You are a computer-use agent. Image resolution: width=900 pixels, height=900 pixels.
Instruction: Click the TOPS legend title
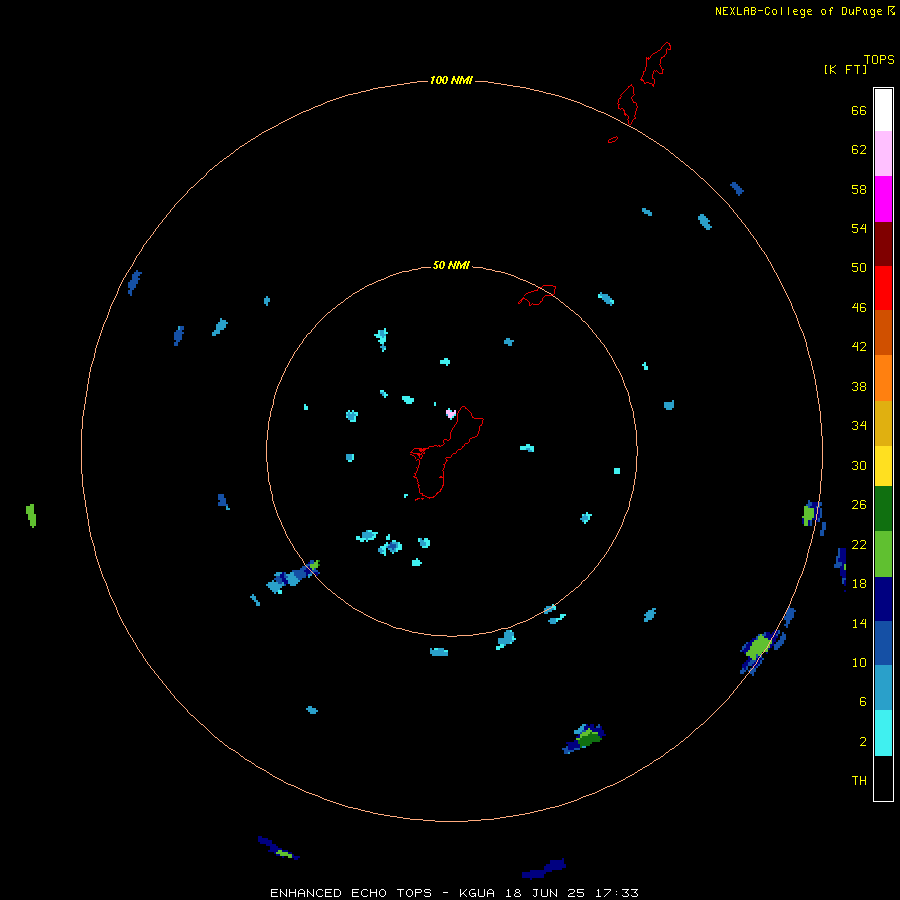(x=879, y=59)
